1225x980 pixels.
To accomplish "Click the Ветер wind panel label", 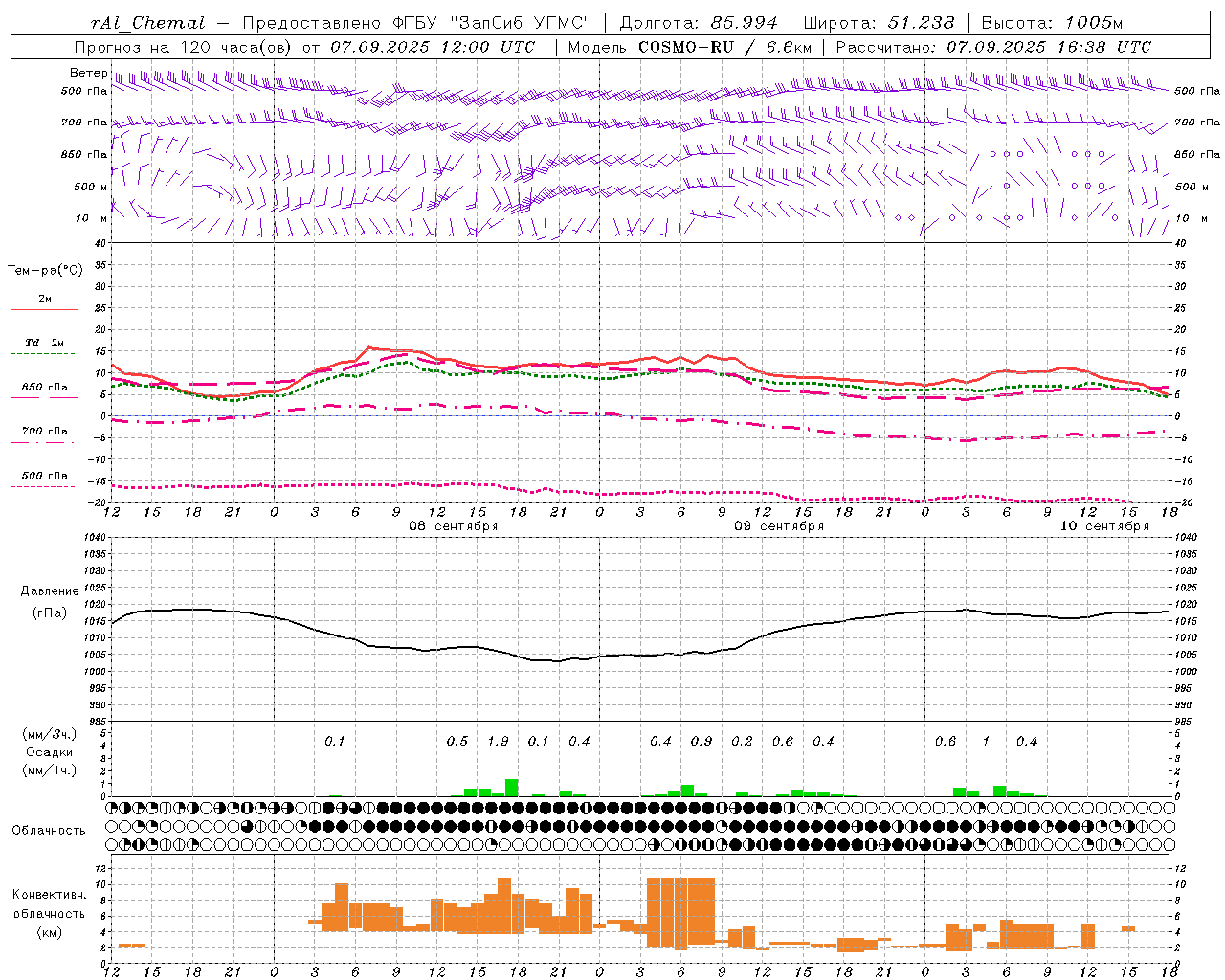I will (x=88, y=73).
